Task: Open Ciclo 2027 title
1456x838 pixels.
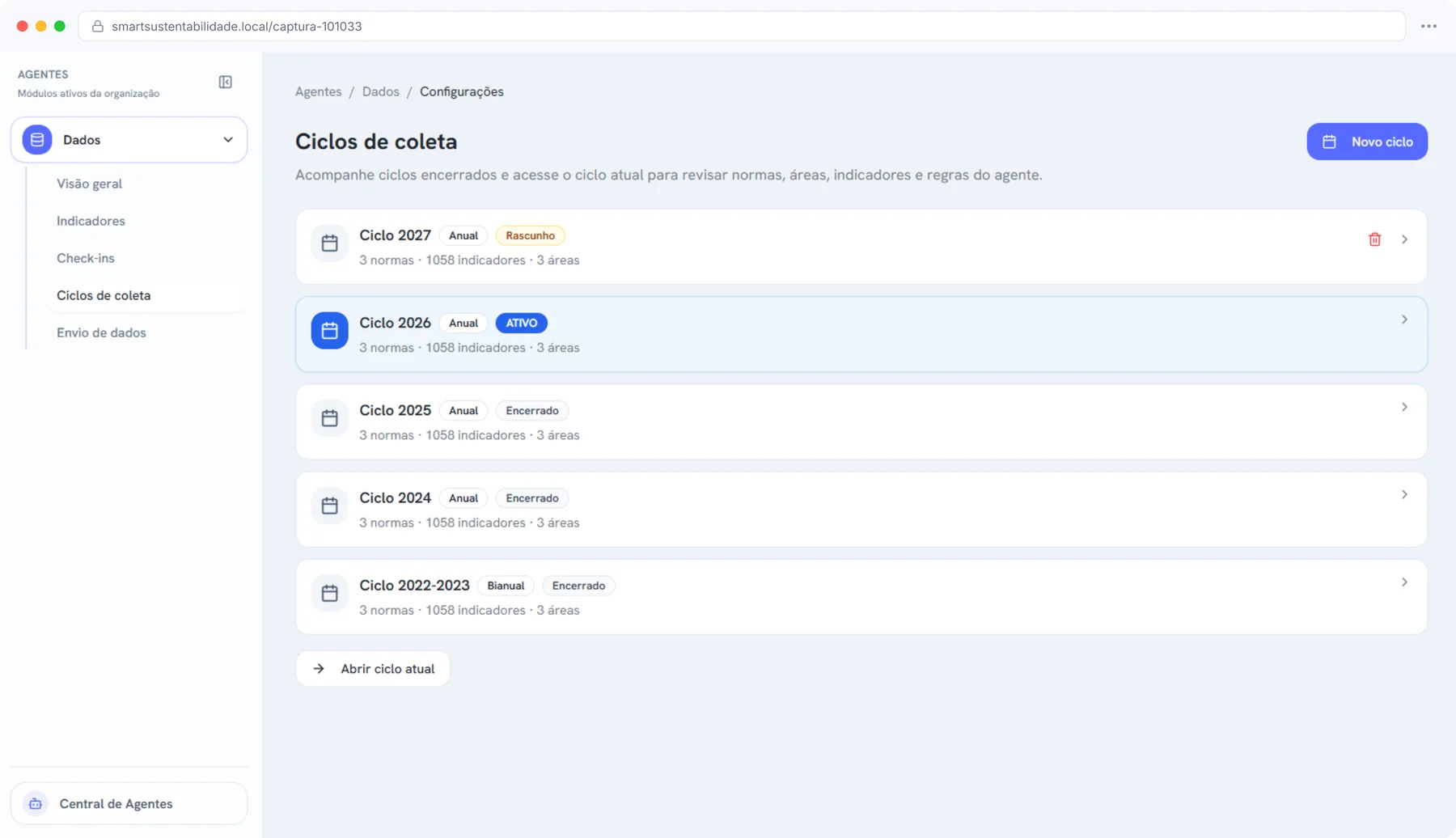Action: [395, 235]
